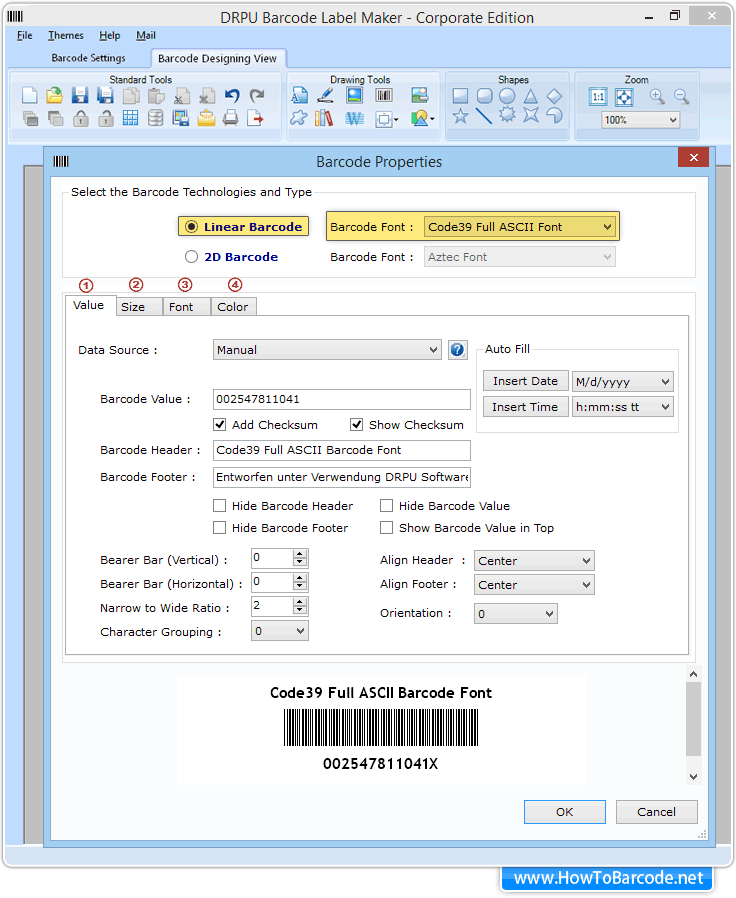Enable Show Barcode Value in Top

click(387, 527)
